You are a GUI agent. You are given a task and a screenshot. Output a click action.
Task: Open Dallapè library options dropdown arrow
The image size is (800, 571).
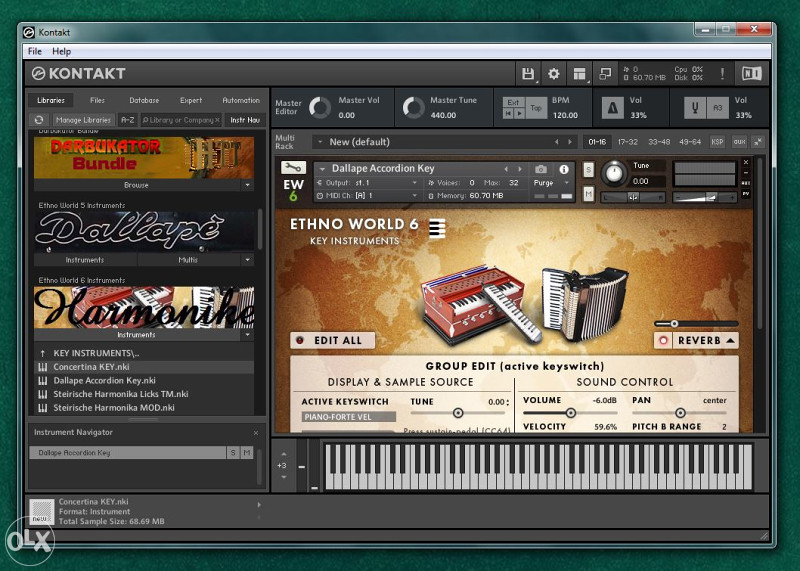(x=247, y=260)
